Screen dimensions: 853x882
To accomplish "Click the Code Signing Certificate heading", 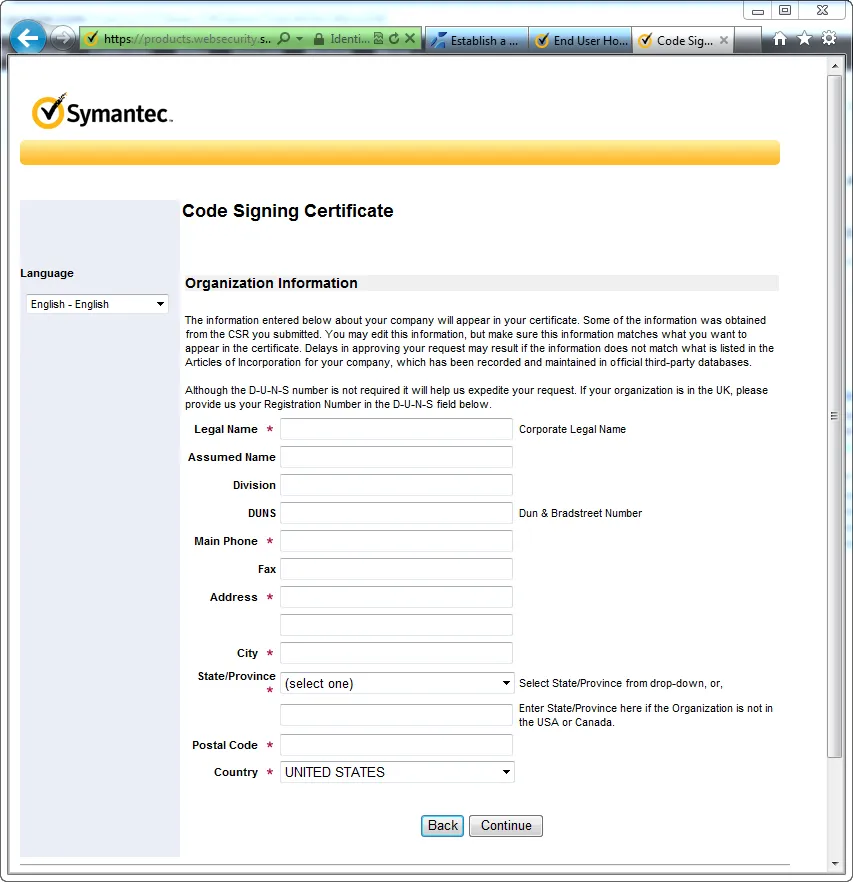I will coord(288,211).
